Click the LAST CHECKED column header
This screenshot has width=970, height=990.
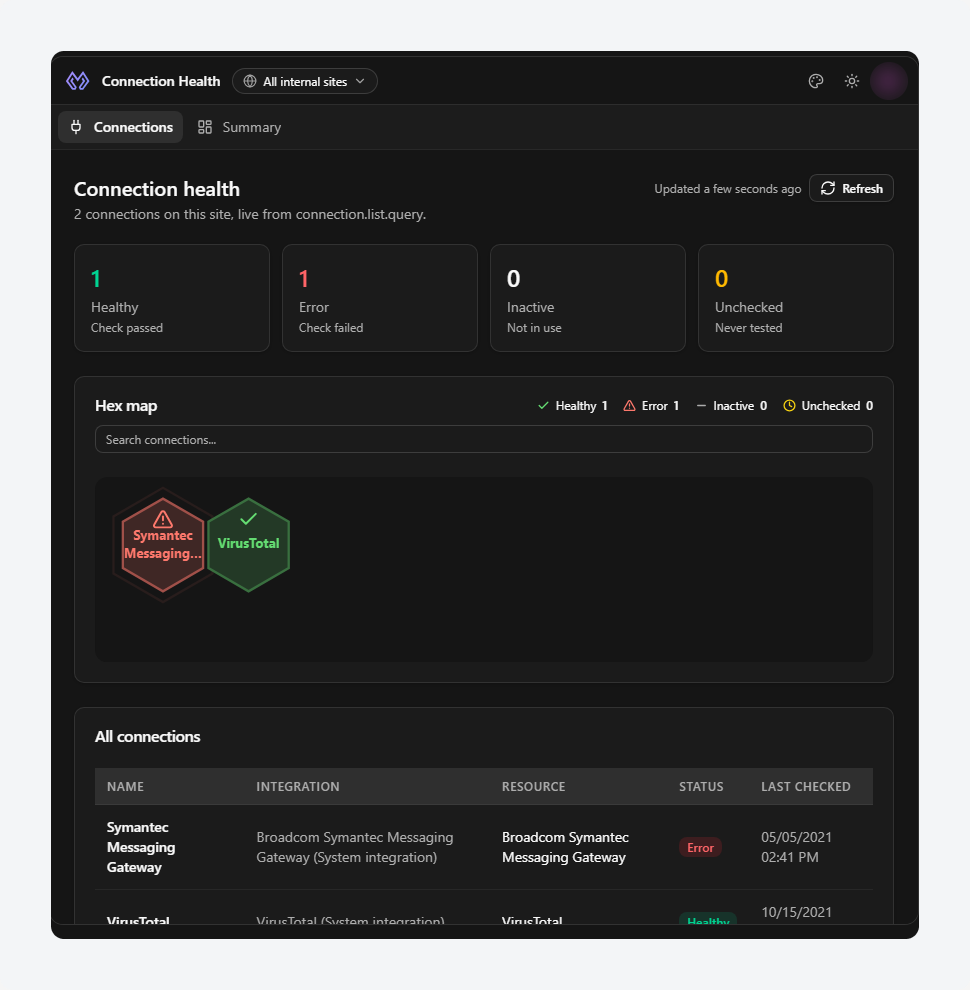pos(806,787)
